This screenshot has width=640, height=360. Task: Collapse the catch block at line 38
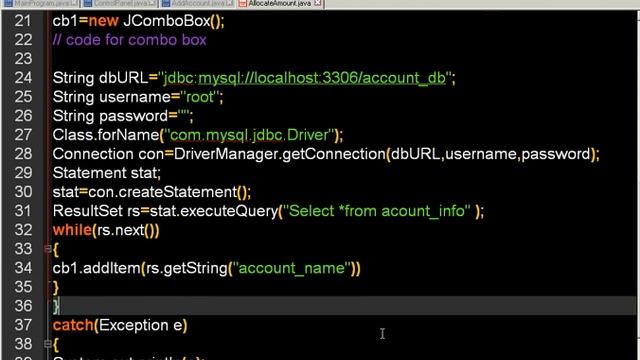point(47,344)
